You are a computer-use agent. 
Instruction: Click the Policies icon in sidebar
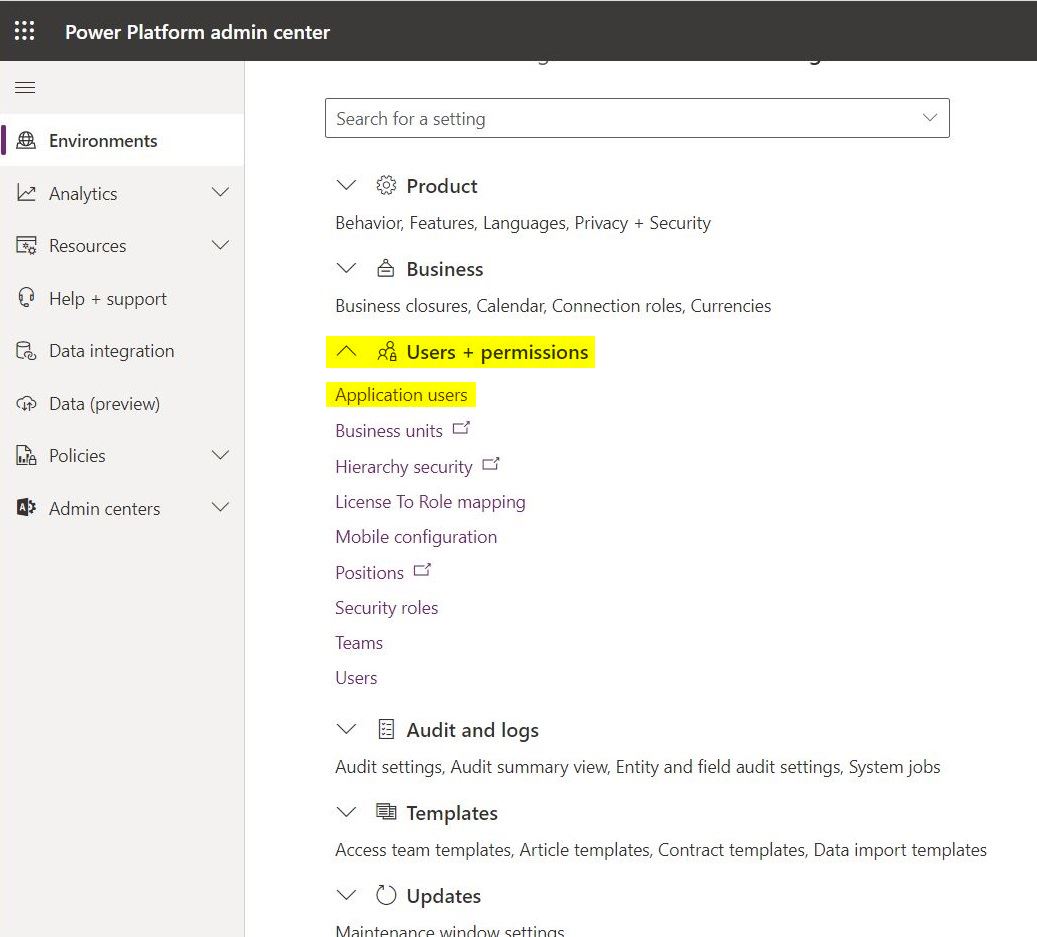pos(26,456)
